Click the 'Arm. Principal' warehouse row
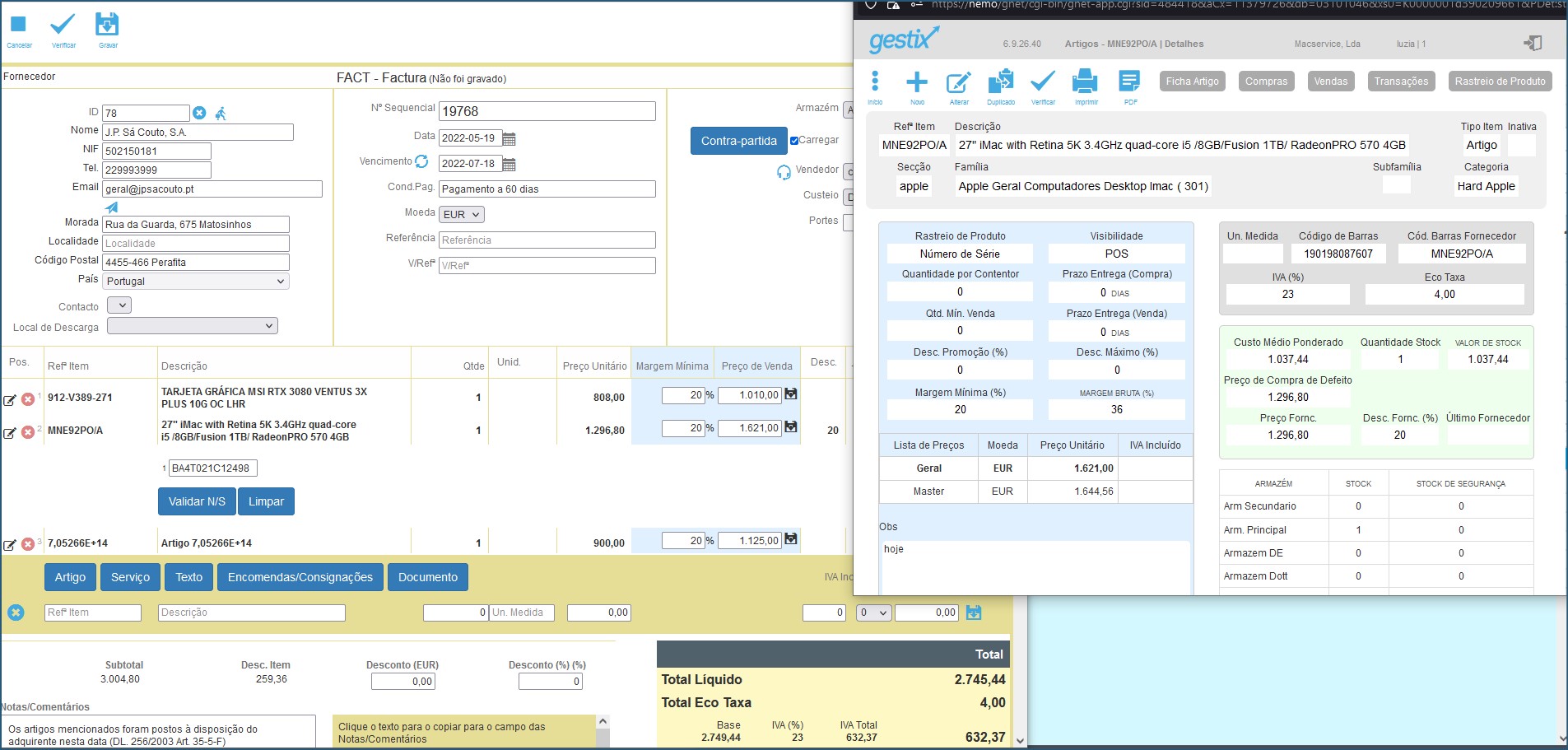Image resolution: width=1568 pixels, height=750 pixels. pos(1376,530)
